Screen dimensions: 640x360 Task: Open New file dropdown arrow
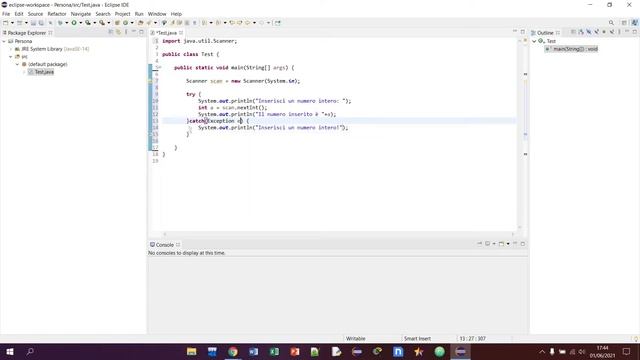[x=12, y=23]
